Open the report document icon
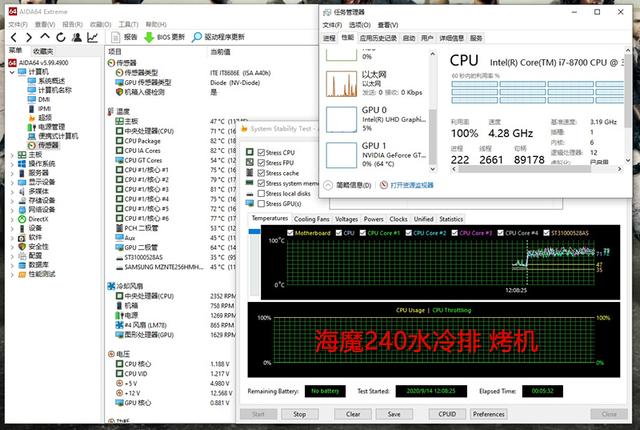Image resolution: width=640 pixels, height=430 pixels. click(116, 38)
